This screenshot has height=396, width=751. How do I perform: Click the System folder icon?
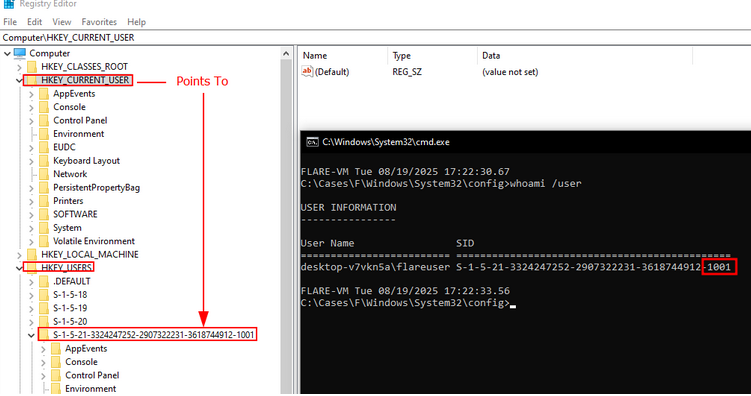pos(44,227)
